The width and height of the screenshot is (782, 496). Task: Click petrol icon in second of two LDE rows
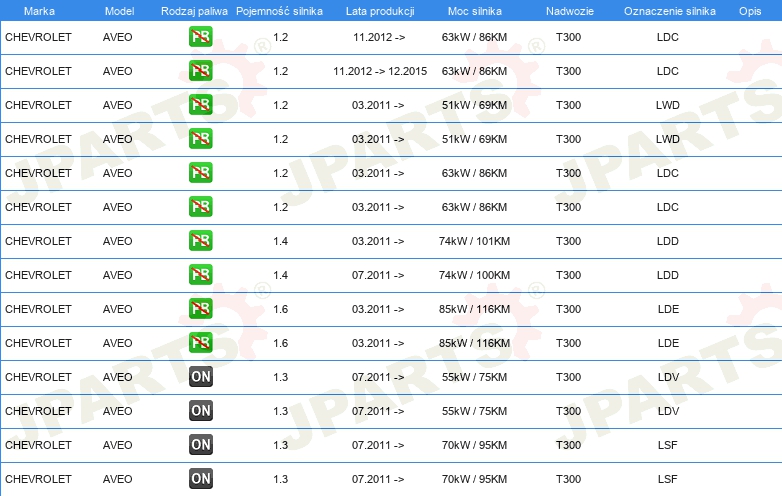point(200,342)
